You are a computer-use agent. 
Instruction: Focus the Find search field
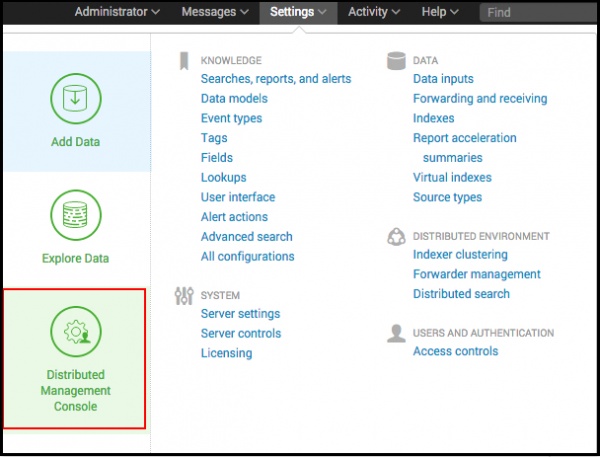tap(538, 13)
